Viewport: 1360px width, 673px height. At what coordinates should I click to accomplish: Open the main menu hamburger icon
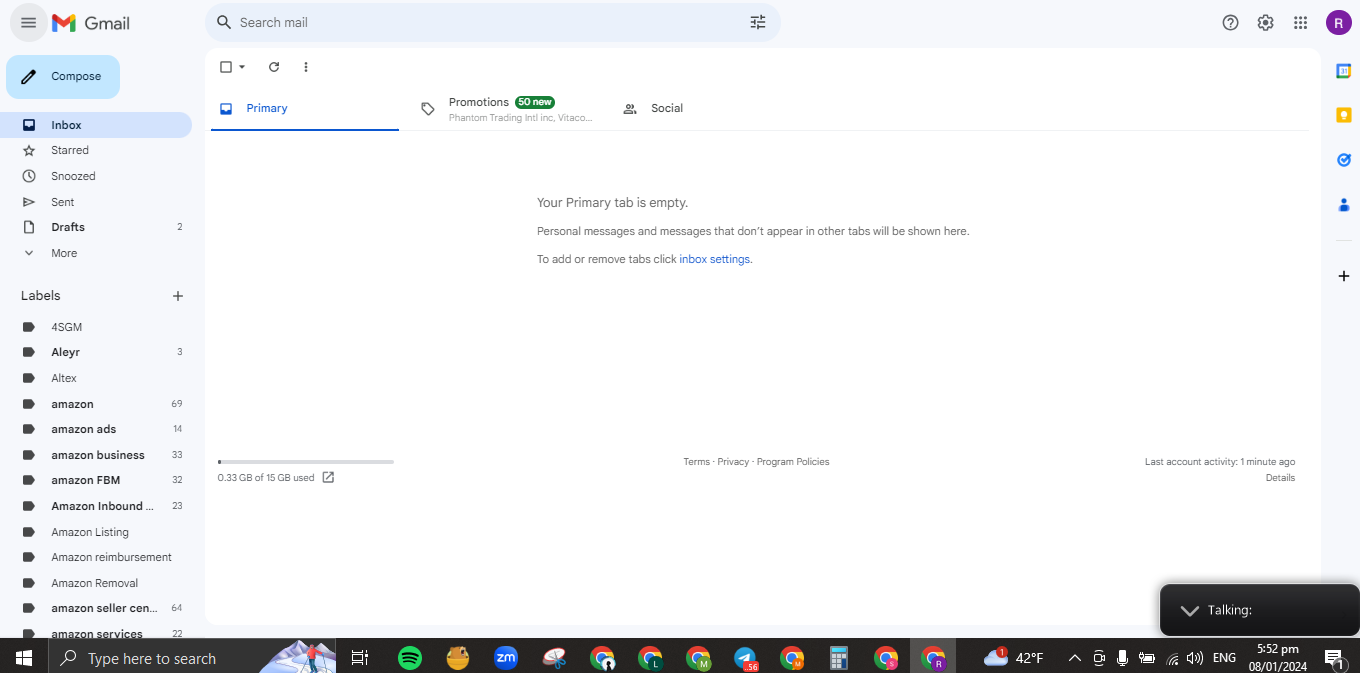click(28, 22)
